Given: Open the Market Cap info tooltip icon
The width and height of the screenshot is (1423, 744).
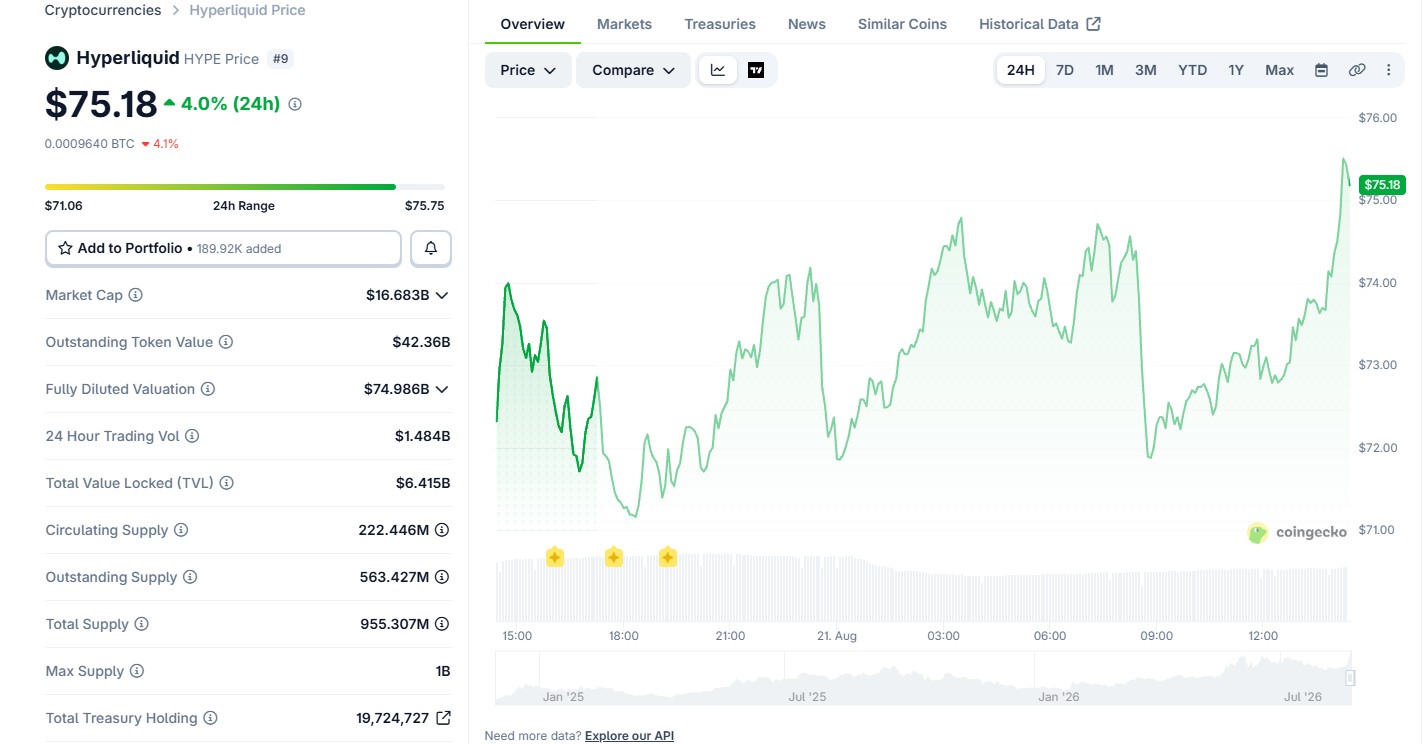Looking at the screenshot, I should [136, 295].
